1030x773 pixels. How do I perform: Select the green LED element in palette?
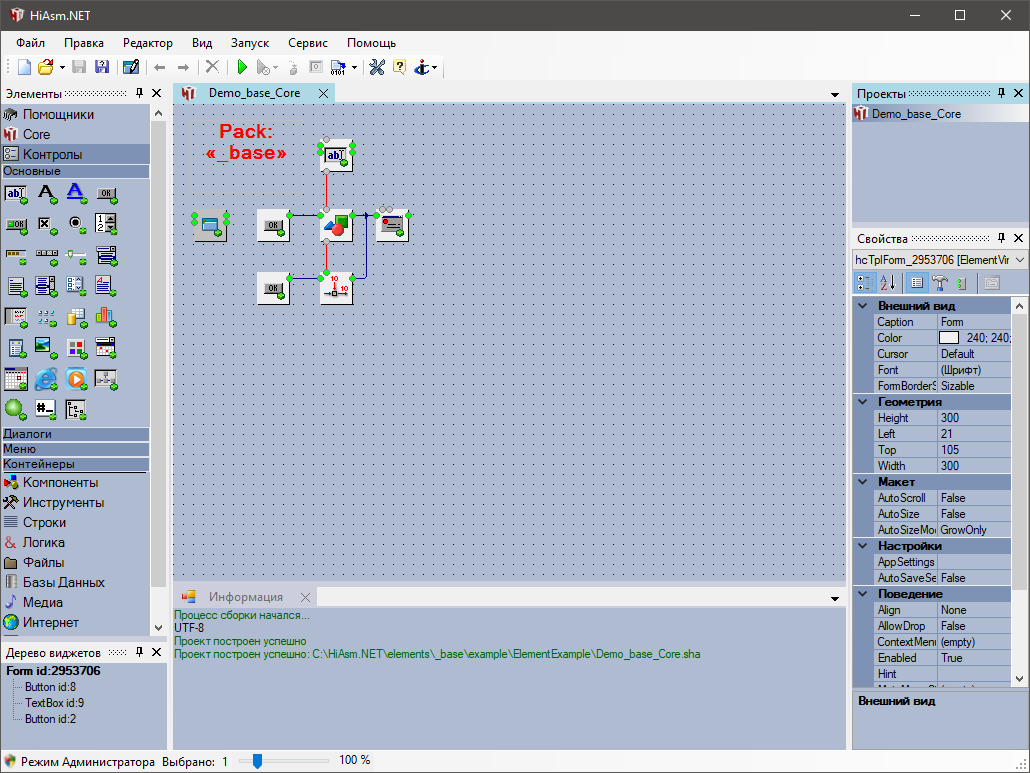point(15,408)
